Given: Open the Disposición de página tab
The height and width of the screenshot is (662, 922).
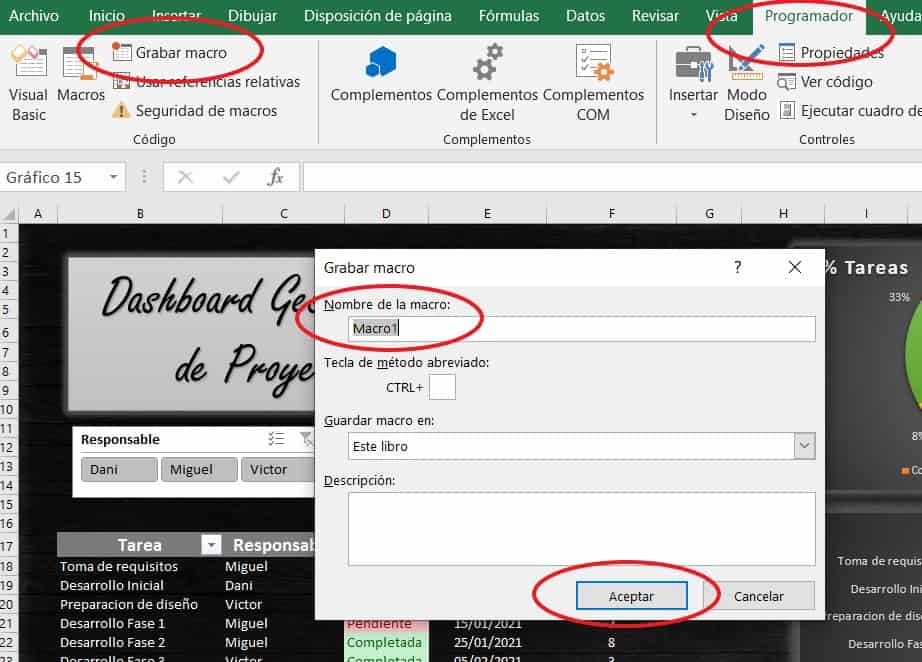Looking at the screenshot, I should [378, 16].
